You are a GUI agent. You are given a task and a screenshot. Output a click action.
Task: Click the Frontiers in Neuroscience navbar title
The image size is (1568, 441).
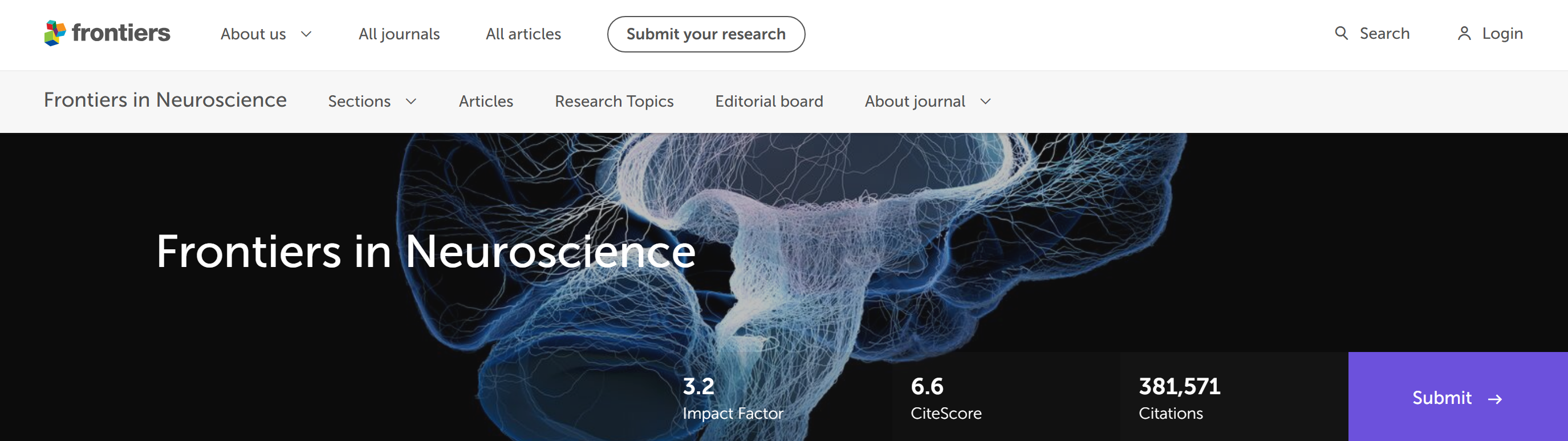(x=165, y=100)
